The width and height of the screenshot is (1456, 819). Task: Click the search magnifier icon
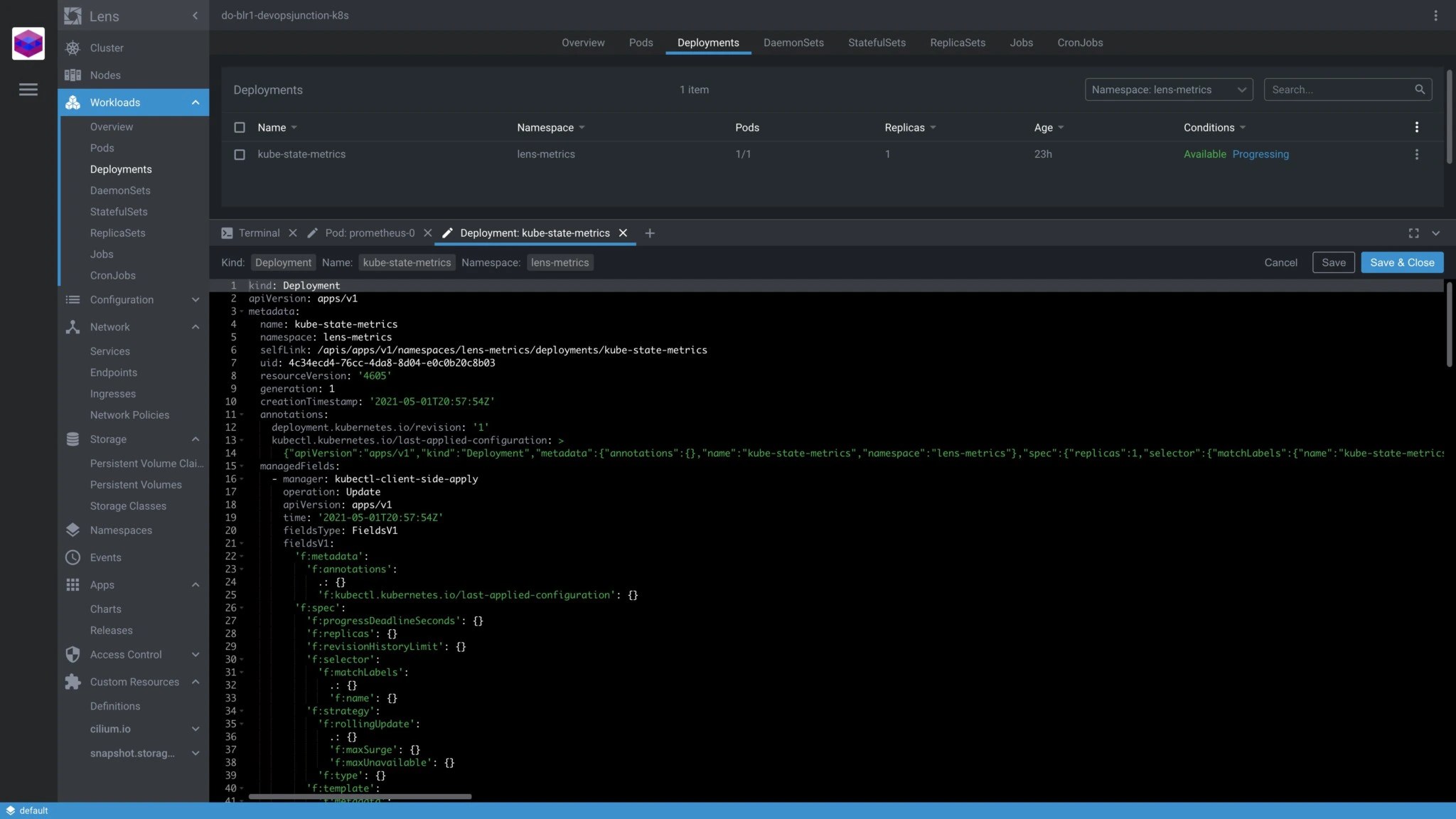1419,90
